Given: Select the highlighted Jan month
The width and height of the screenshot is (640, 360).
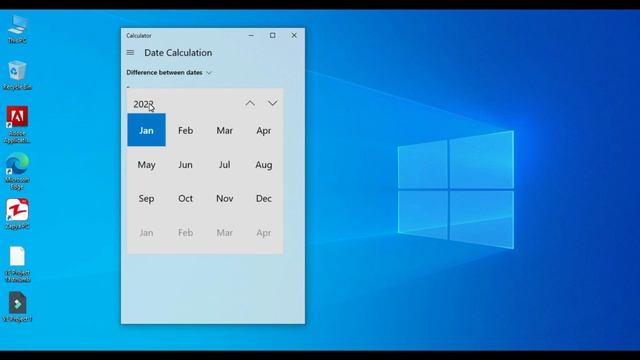Looking at the screenshot, I should point(147,130).
